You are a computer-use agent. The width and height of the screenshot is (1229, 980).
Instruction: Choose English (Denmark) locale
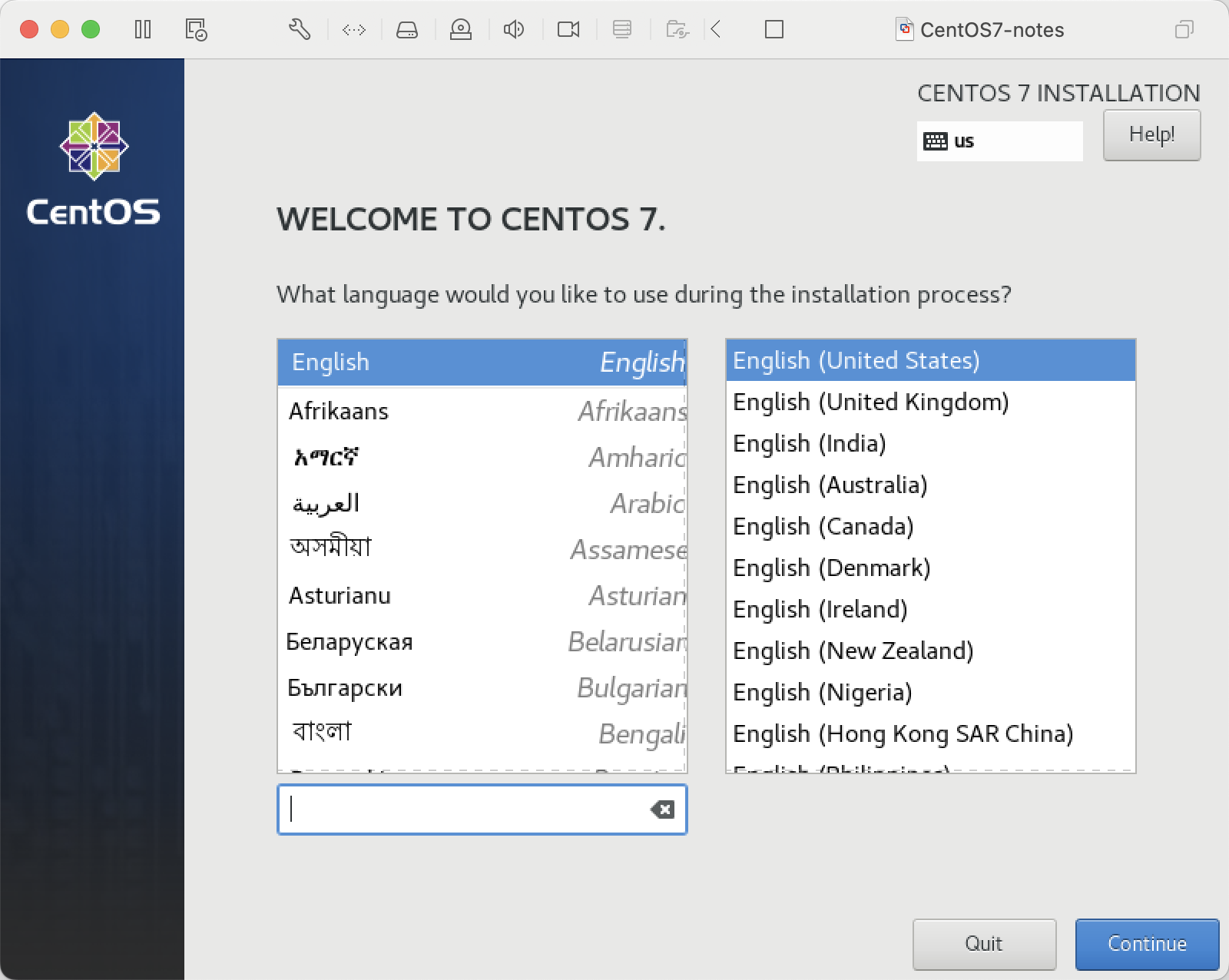tap(930, 568)
